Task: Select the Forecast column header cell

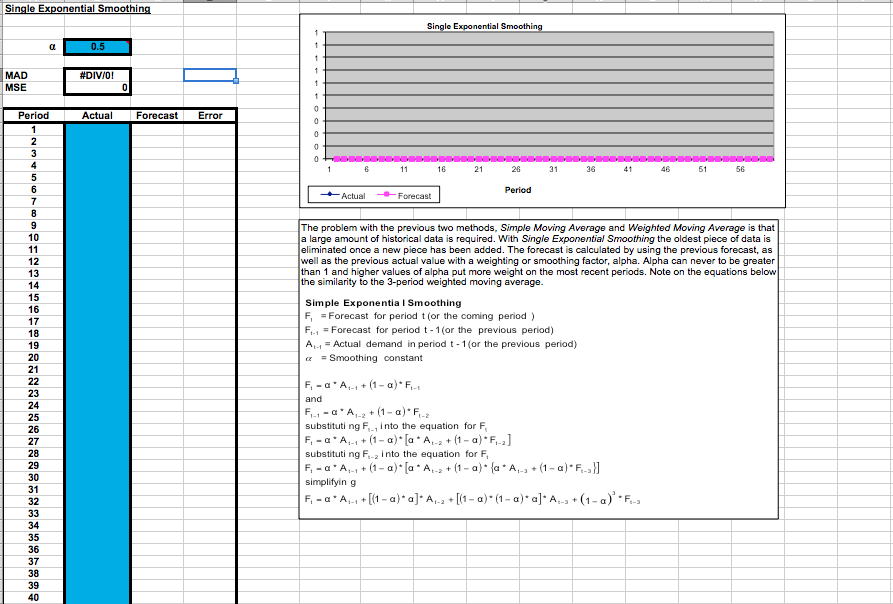Action: point(157,115)
